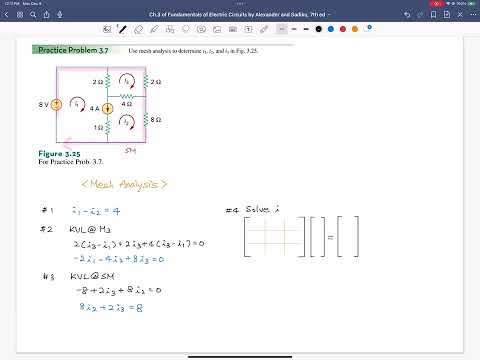Select the zoom window tool
The image size is (480, 360).
tap(107, 29)
